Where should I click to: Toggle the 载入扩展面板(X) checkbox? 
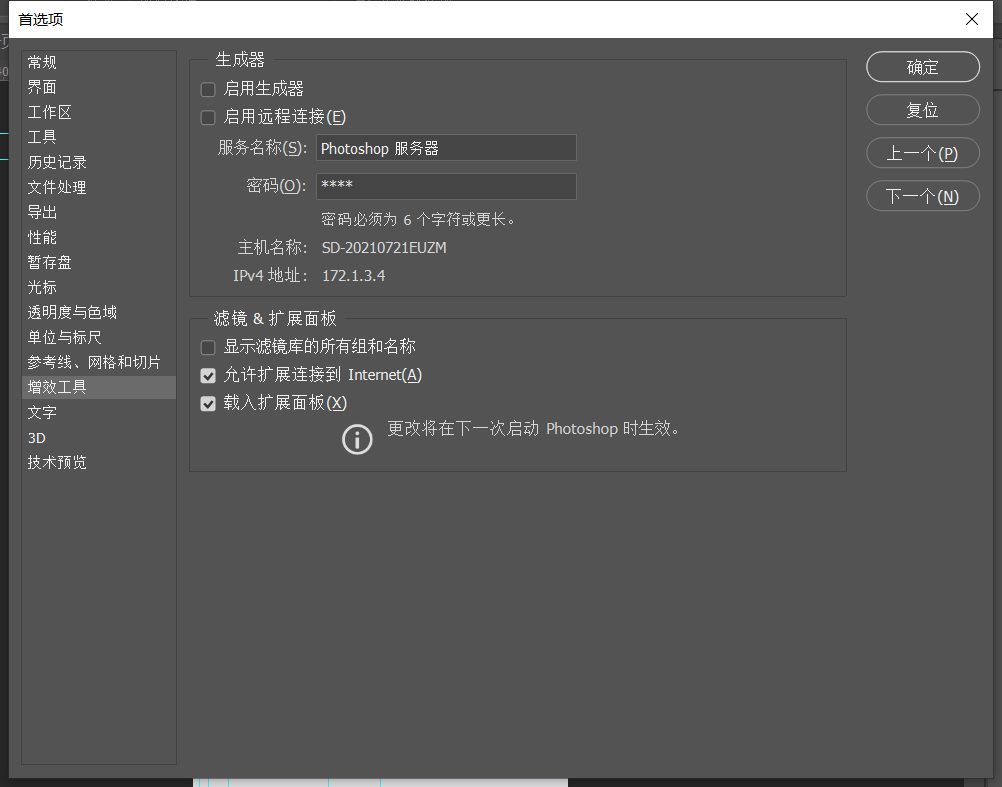point(208,403)
